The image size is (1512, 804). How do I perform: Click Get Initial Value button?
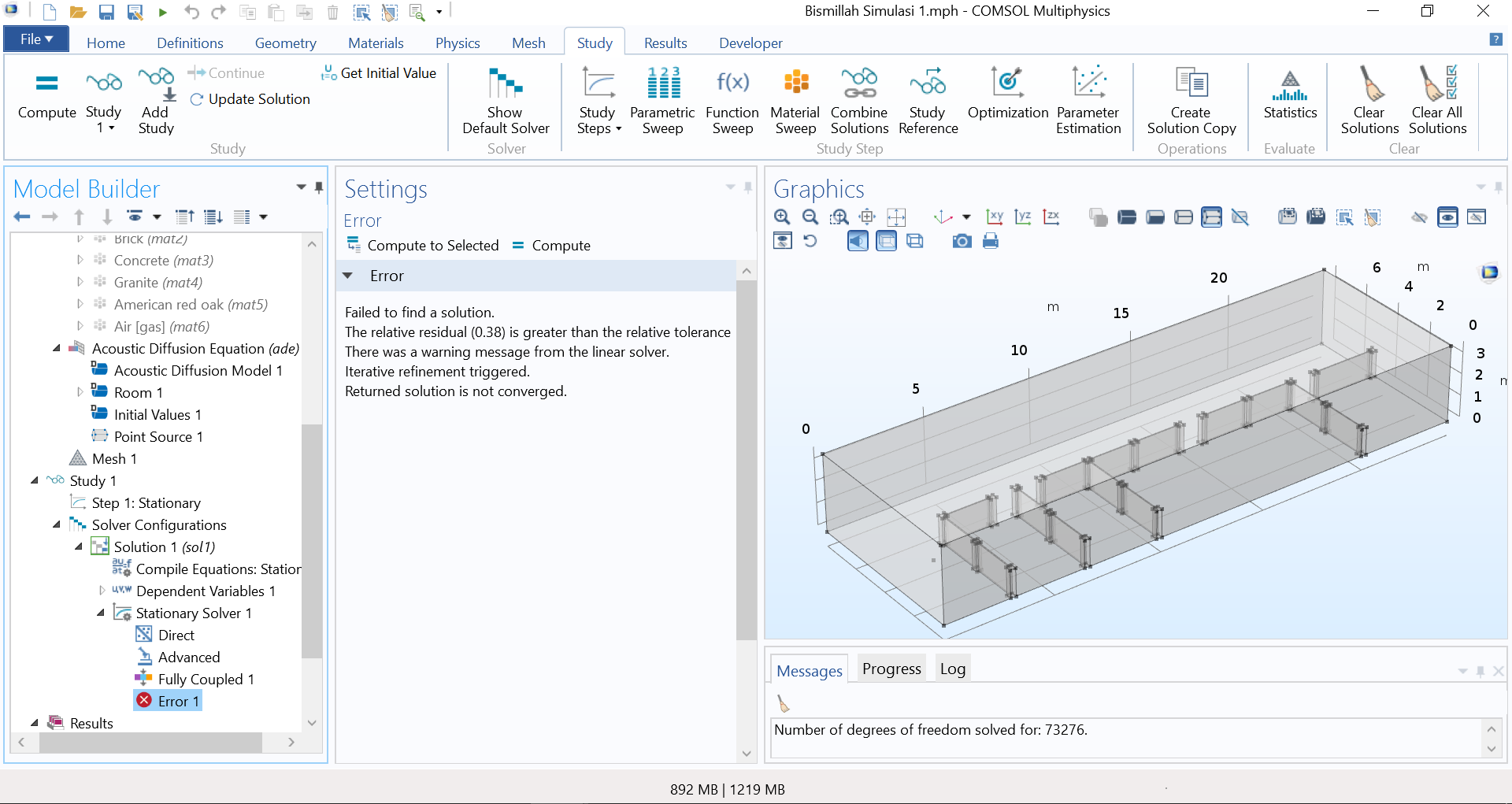pos(379,73)
